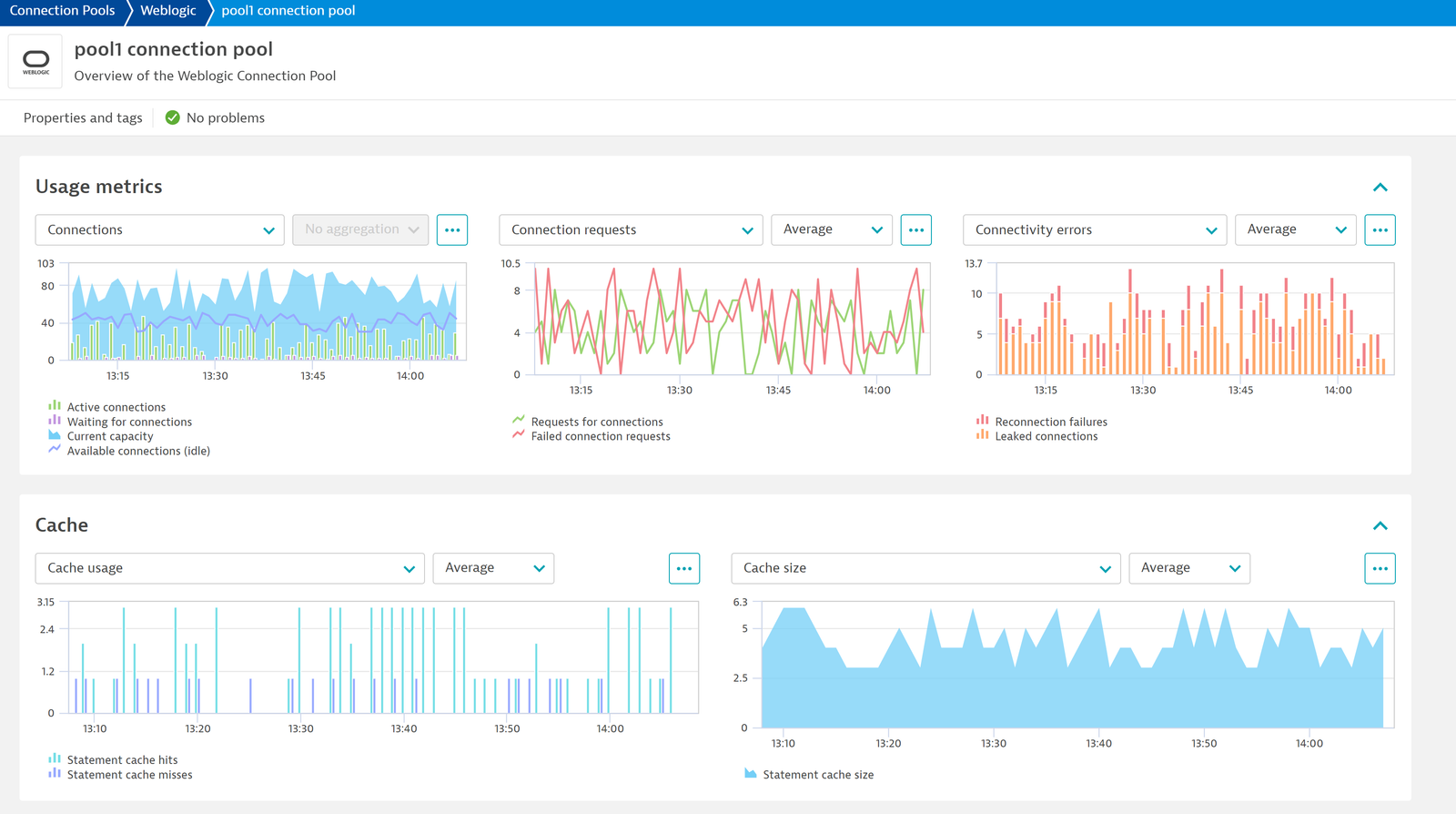Click Current capacity legend icon
Image resolution: width=1456 pixels, height=814 pixels.
pos(55,435)
